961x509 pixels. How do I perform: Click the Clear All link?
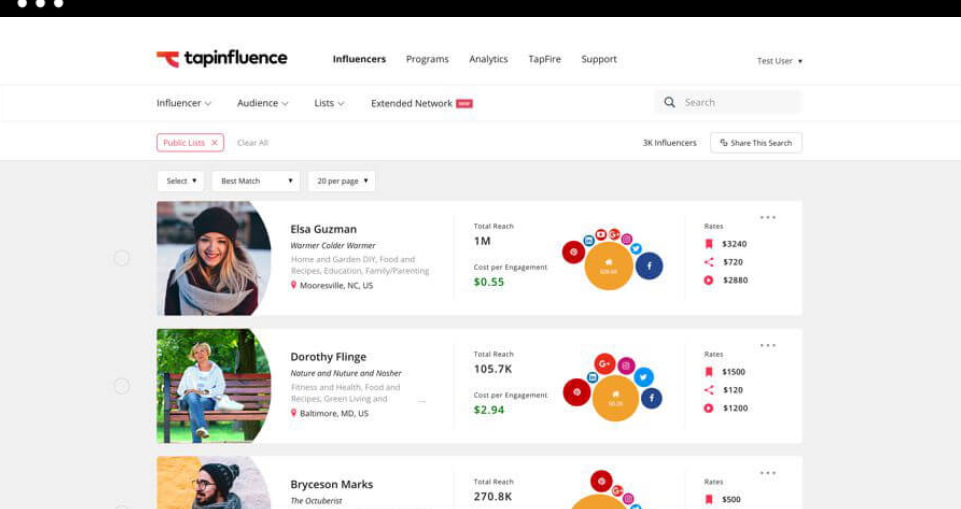[x=253, y=143]
